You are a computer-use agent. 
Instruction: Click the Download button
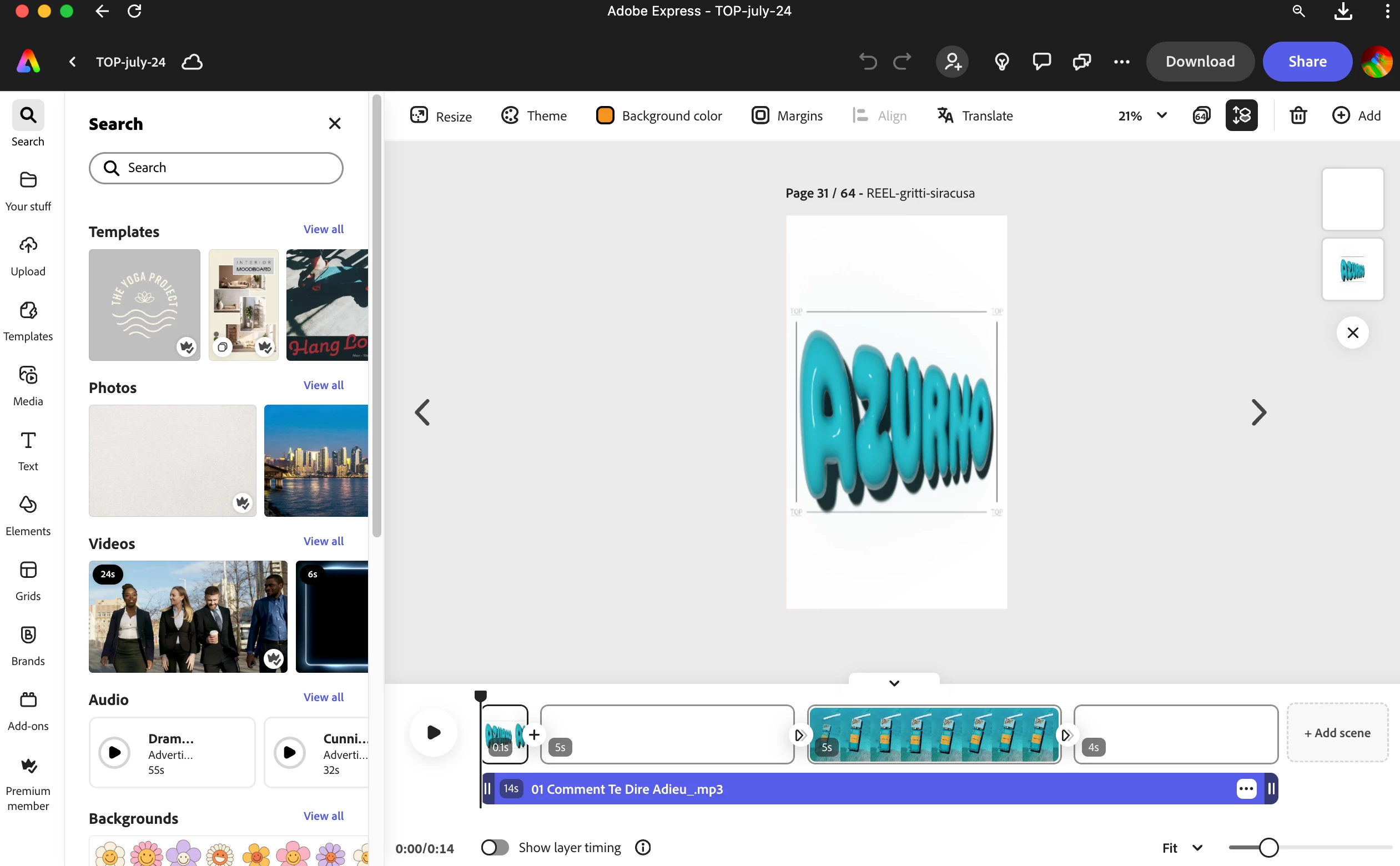pos(1200,61)
